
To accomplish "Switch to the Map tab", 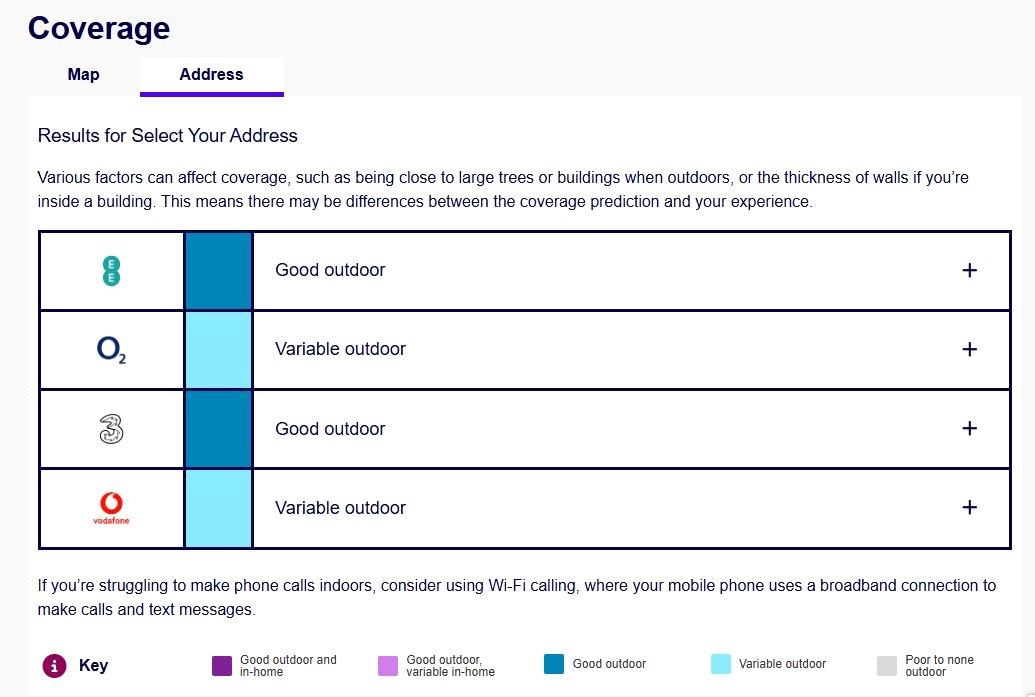I will [84, 75].
